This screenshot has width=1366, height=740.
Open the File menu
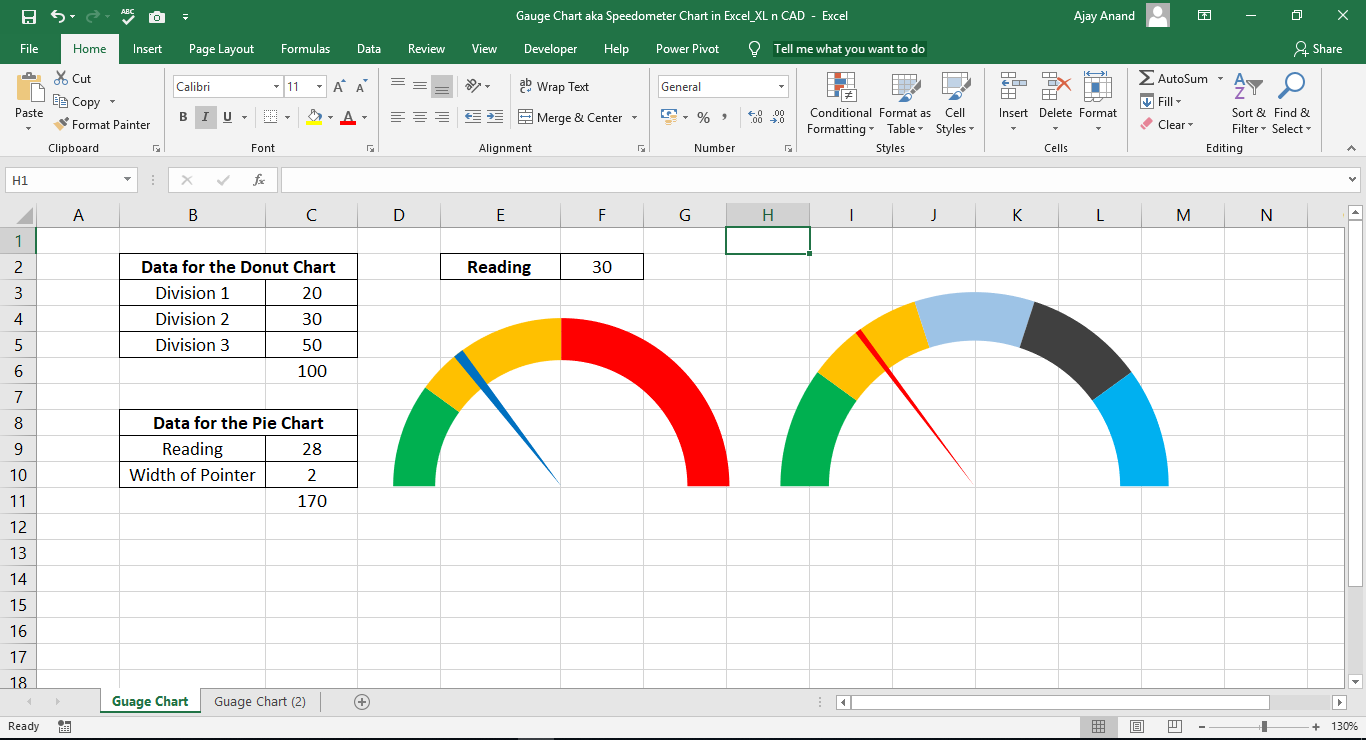(x=29, y=48)
